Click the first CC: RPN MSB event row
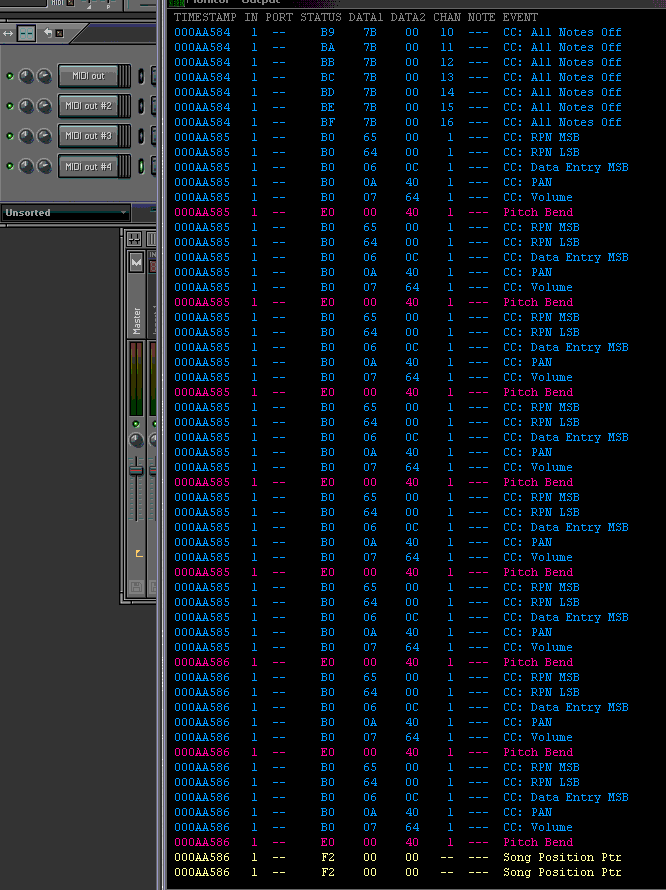The image size is (666, 890). [376, 137]
